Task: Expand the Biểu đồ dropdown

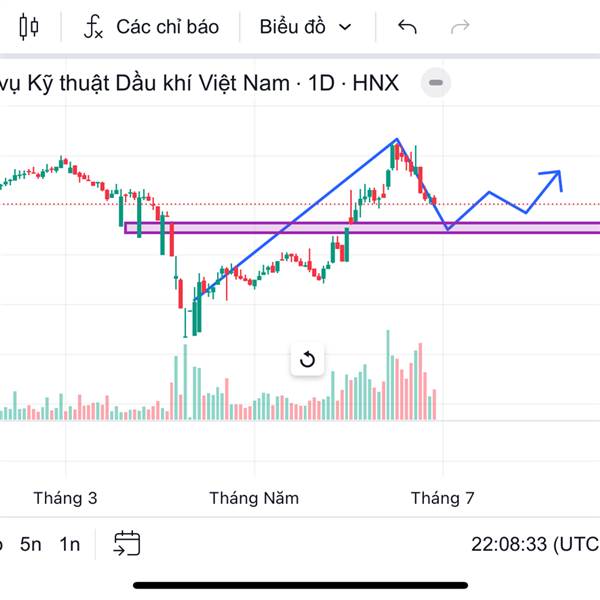Action: point(305,27)
